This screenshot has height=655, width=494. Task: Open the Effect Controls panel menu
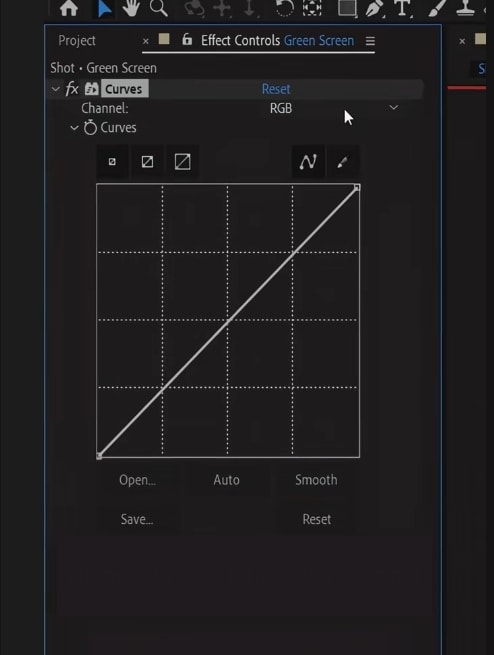click(370, 41)
